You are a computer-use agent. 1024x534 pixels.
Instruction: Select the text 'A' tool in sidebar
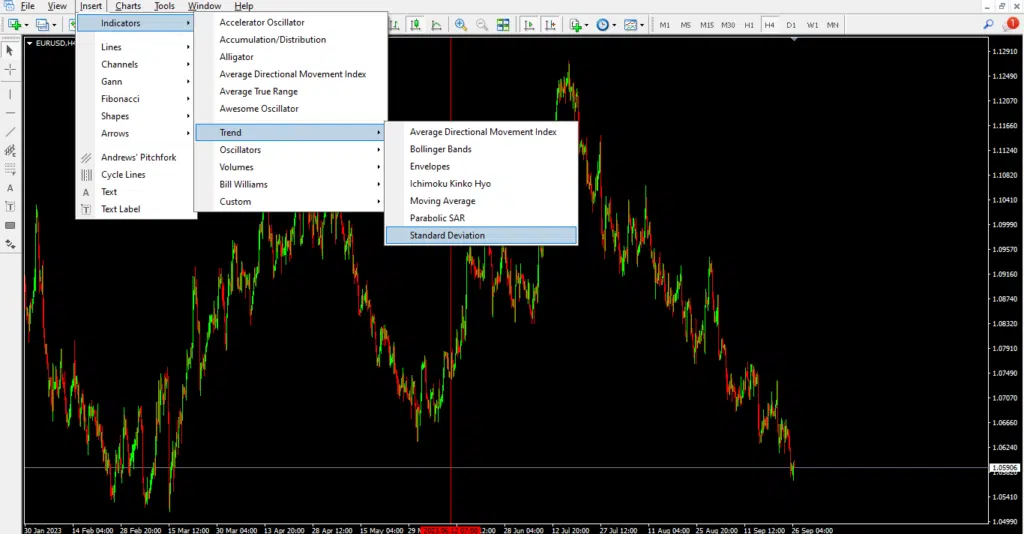[x=10, y=188]
